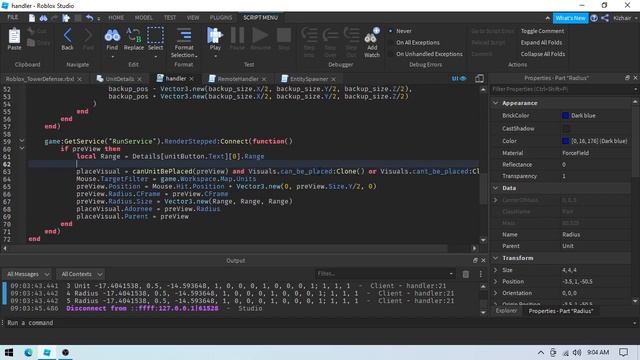Undock the Properties panel
Viewport: 640px width, 360px height.
(x=627, y=78)
